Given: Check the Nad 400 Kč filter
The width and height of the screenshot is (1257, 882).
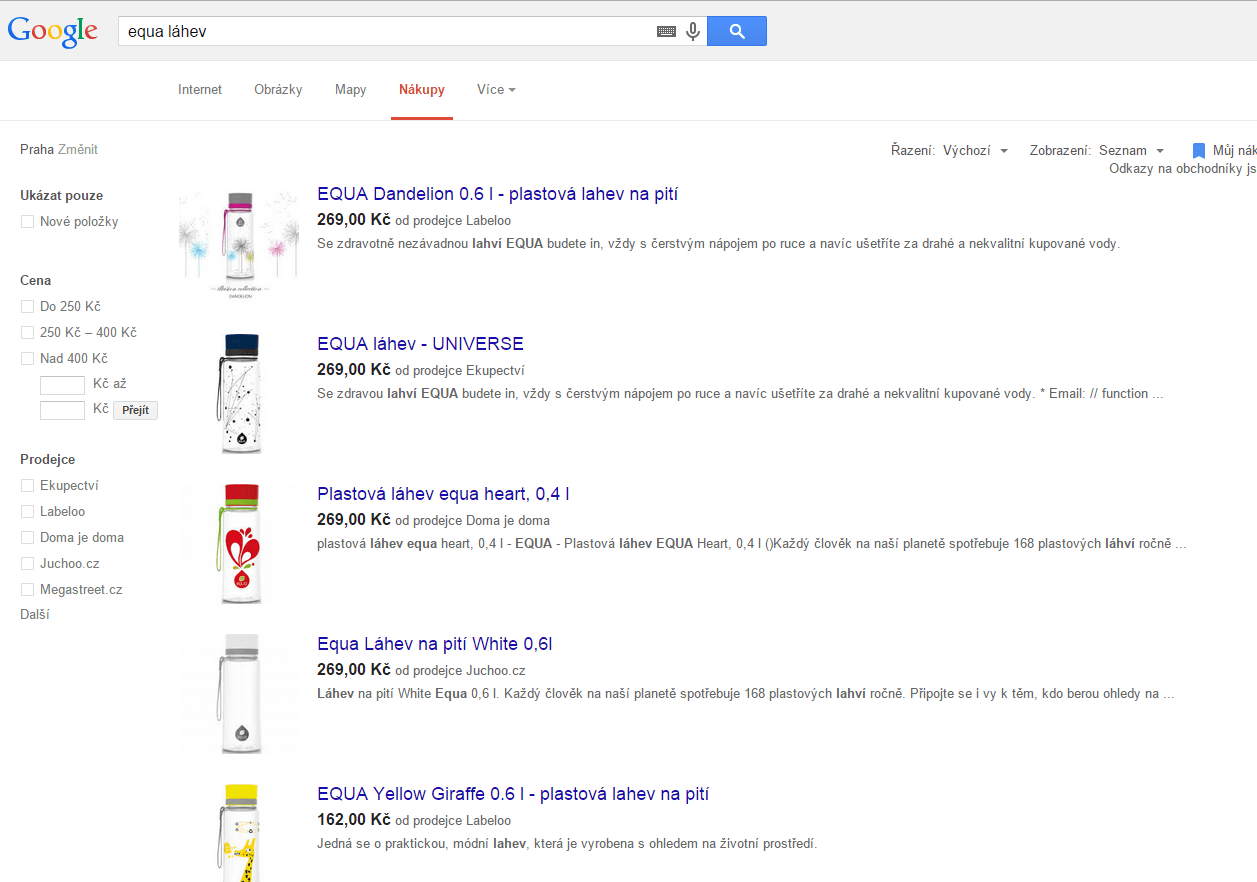Looking at the screenshot, I should [27, 358].
